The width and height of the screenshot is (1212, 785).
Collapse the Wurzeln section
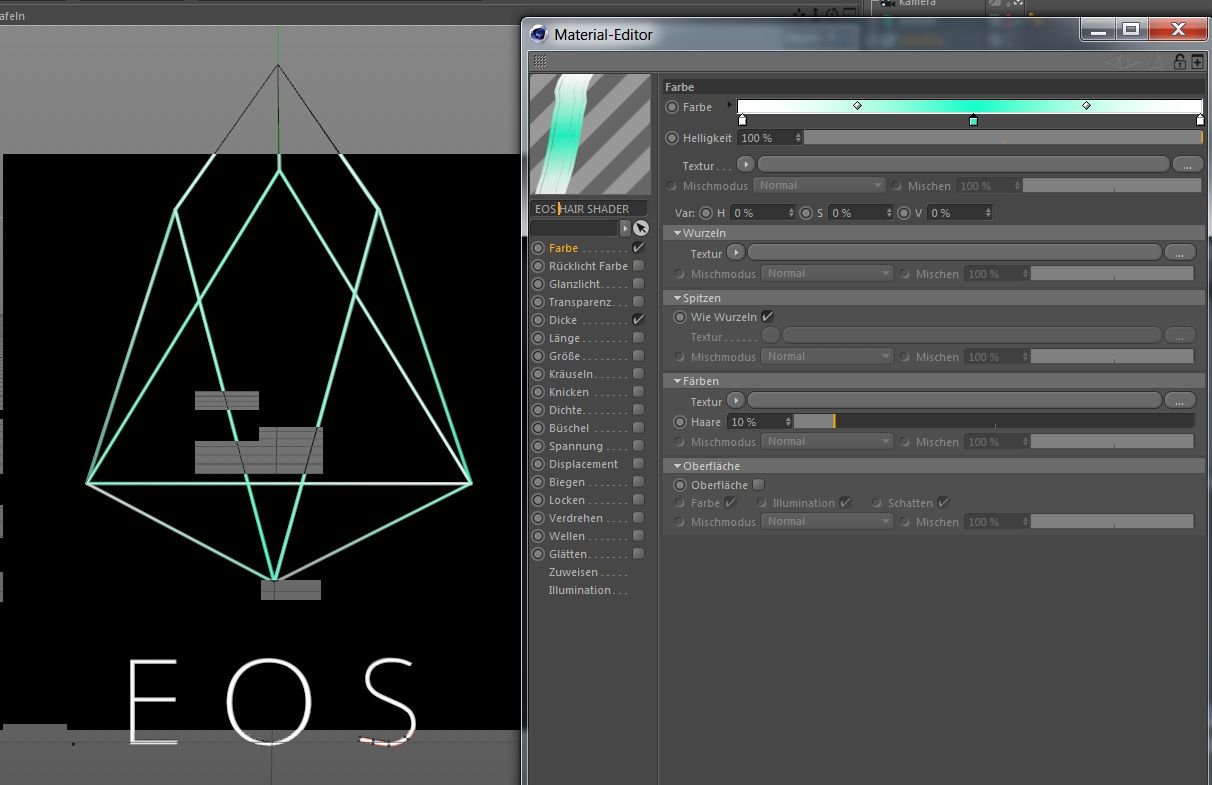678,233
